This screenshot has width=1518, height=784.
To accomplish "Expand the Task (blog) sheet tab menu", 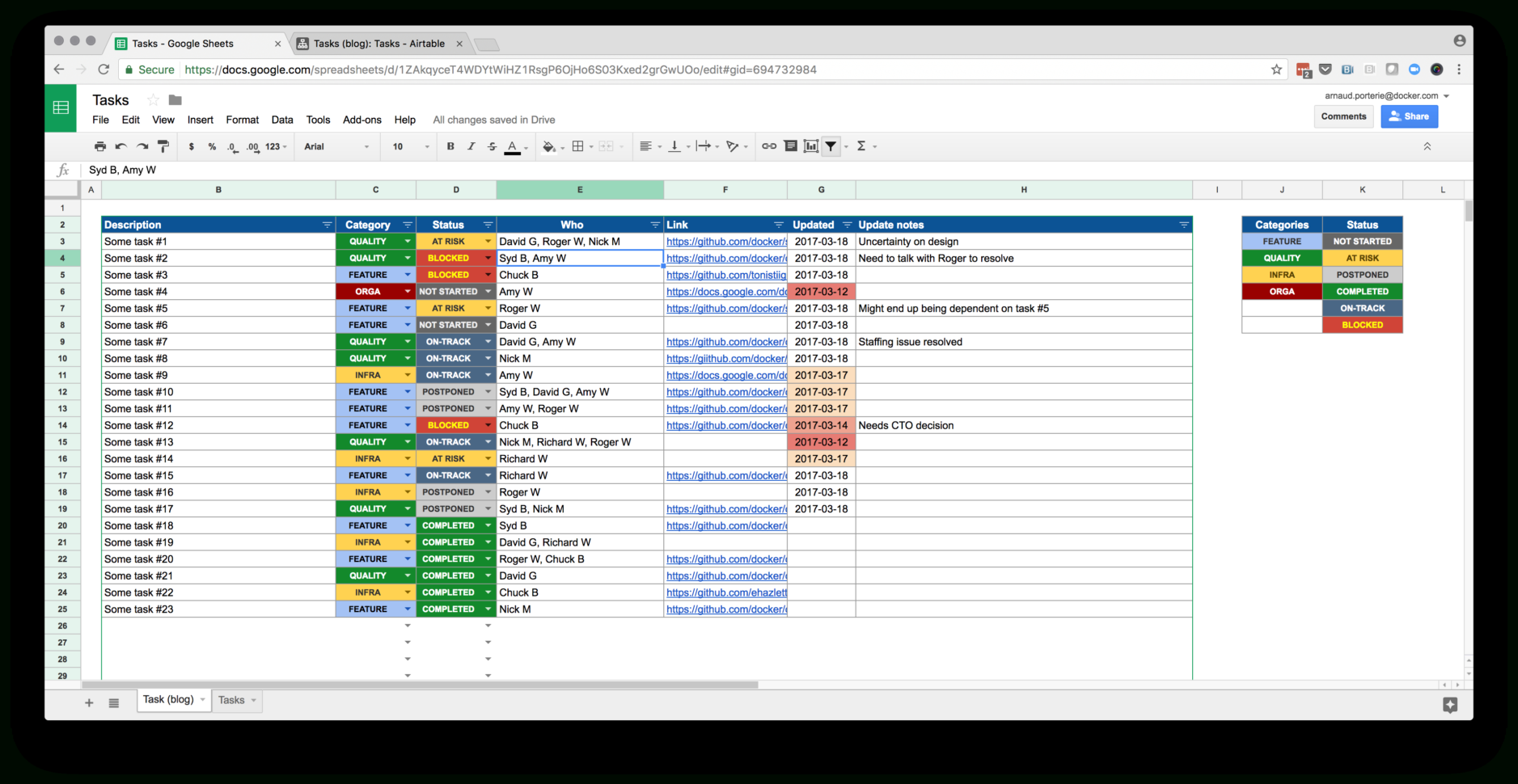I will (x=202, y=700).
